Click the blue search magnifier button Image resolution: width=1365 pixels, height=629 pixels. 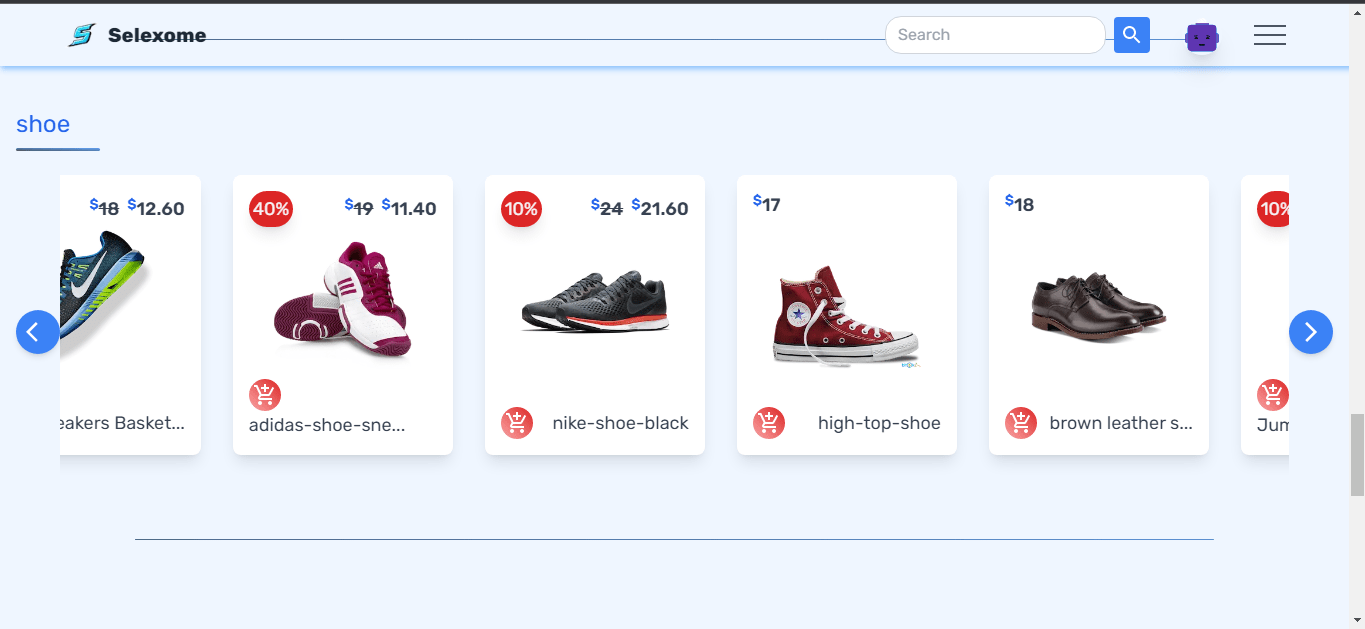(x=1132, y=35)
